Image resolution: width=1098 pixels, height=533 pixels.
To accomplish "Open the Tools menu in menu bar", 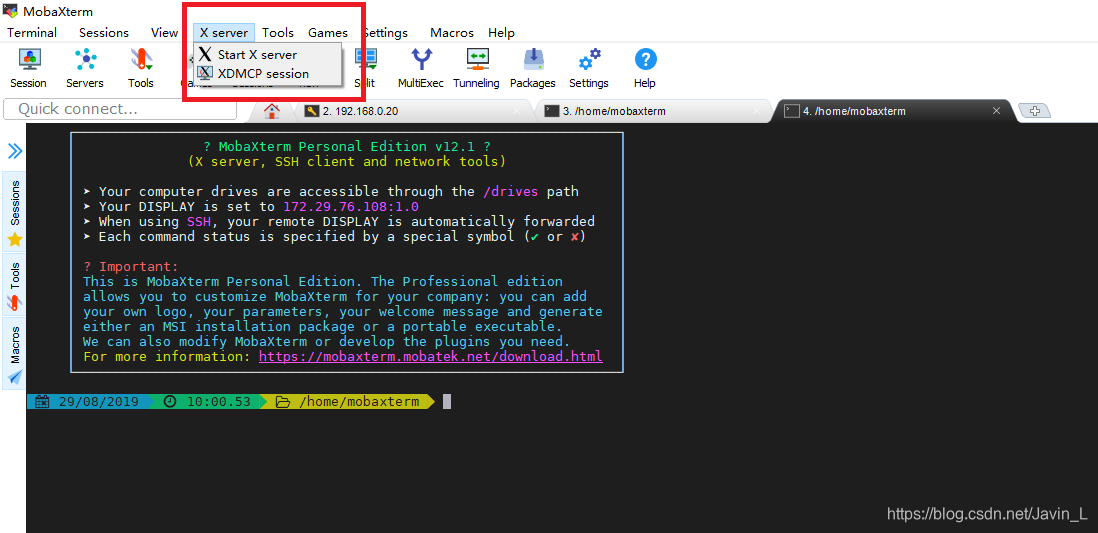I will pos(278,33).
